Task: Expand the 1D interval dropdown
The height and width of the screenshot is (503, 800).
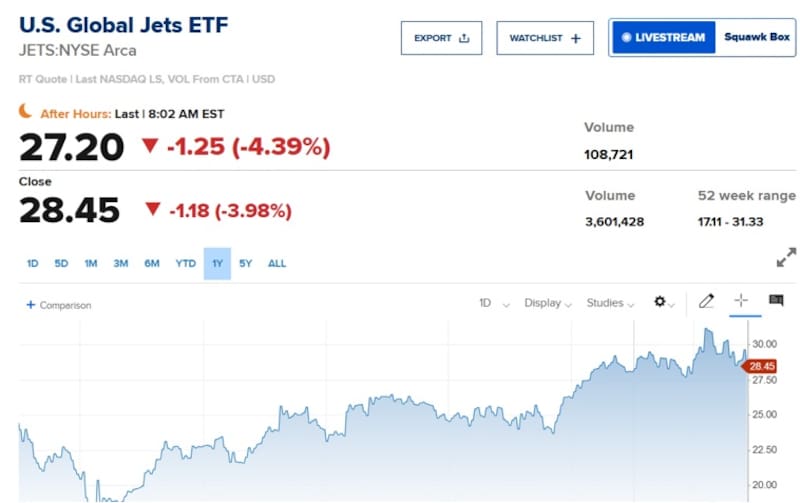Action: coord(493,303)
